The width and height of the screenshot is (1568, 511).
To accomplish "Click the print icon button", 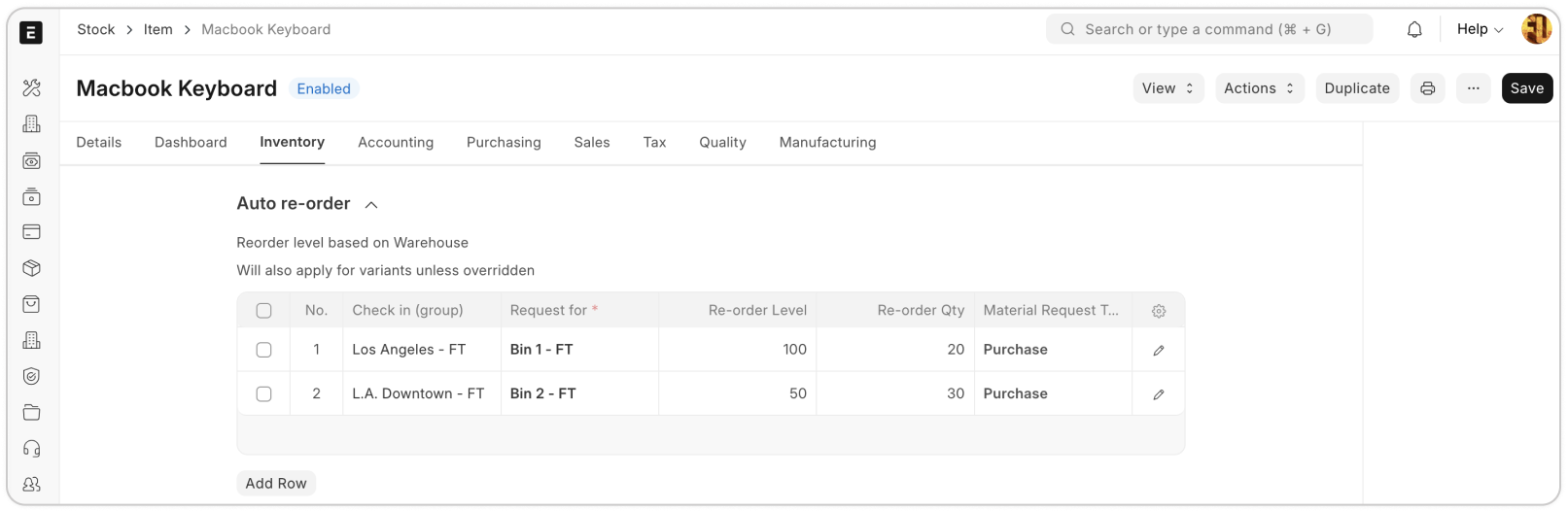I will tap(1427, 88).
